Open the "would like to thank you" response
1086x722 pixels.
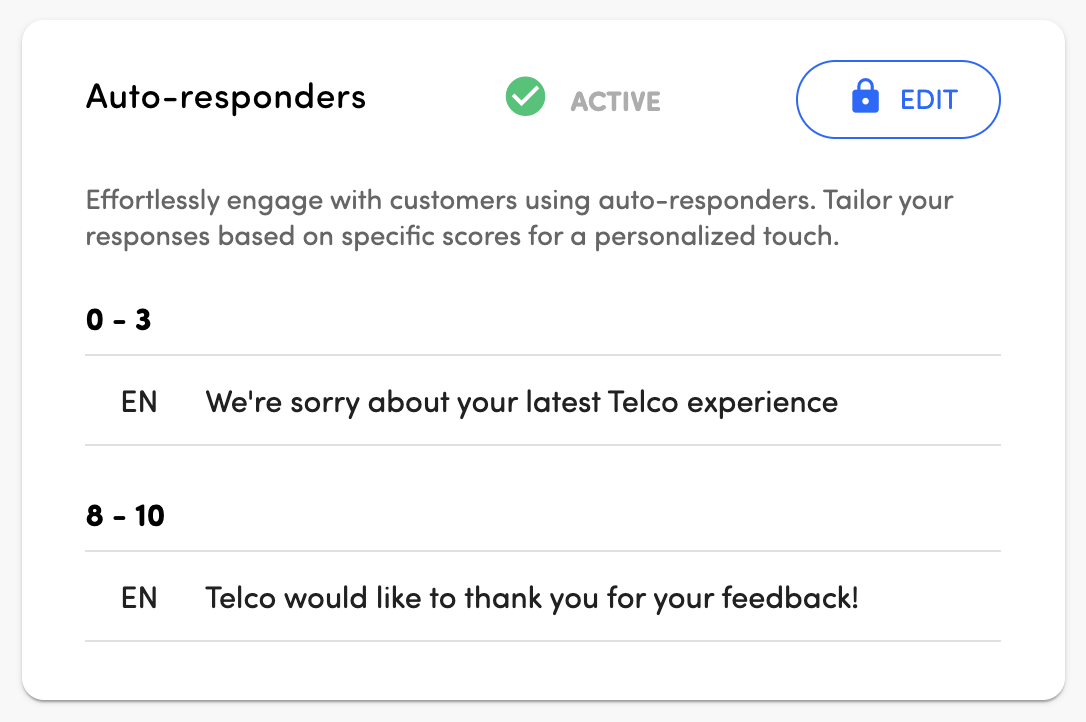pyautogui.click(x=530, y=598)
